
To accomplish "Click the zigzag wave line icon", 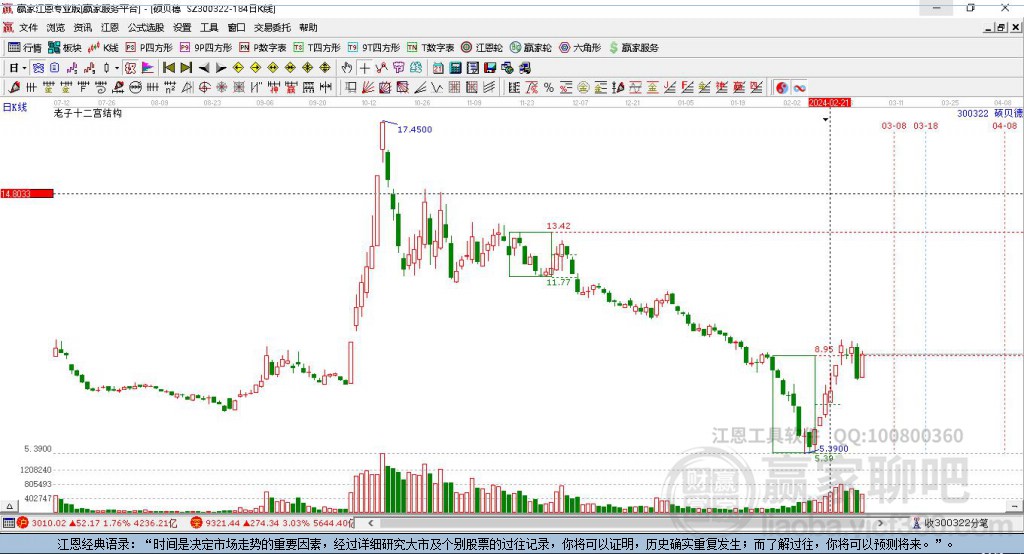I will [x=437, y=88].
